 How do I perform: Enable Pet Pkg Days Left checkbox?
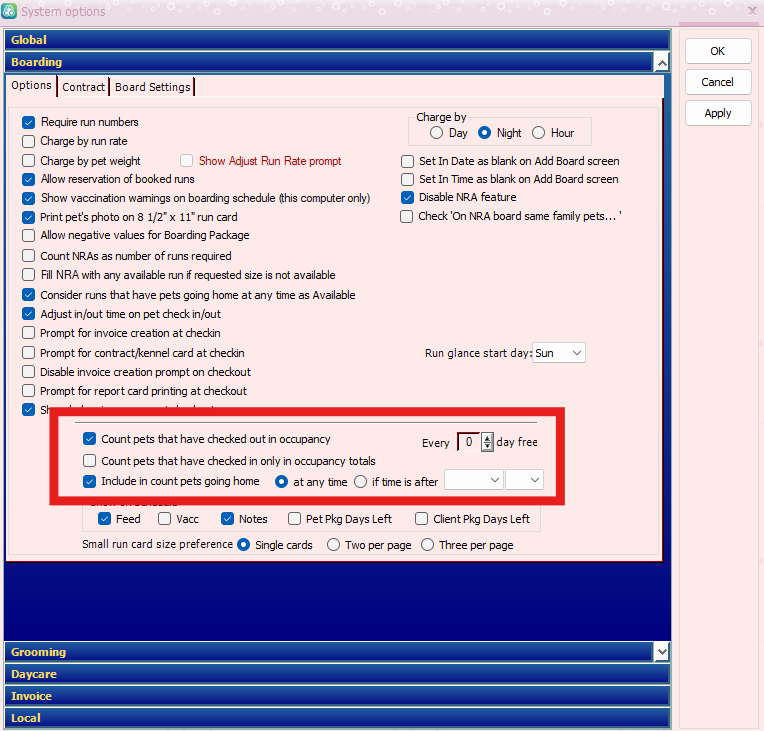[294, 519]
